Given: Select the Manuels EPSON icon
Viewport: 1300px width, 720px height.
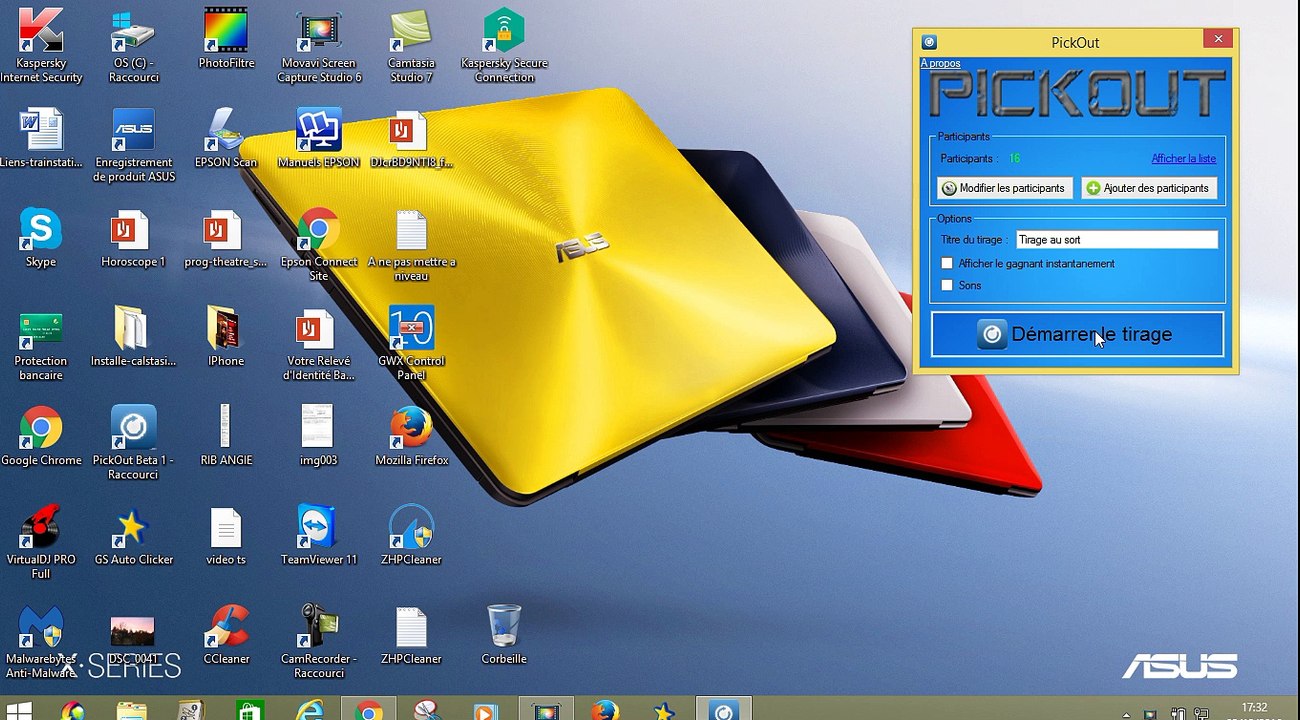Looking at the screenshot, I should pyautogui.click(x=319, y=138).
